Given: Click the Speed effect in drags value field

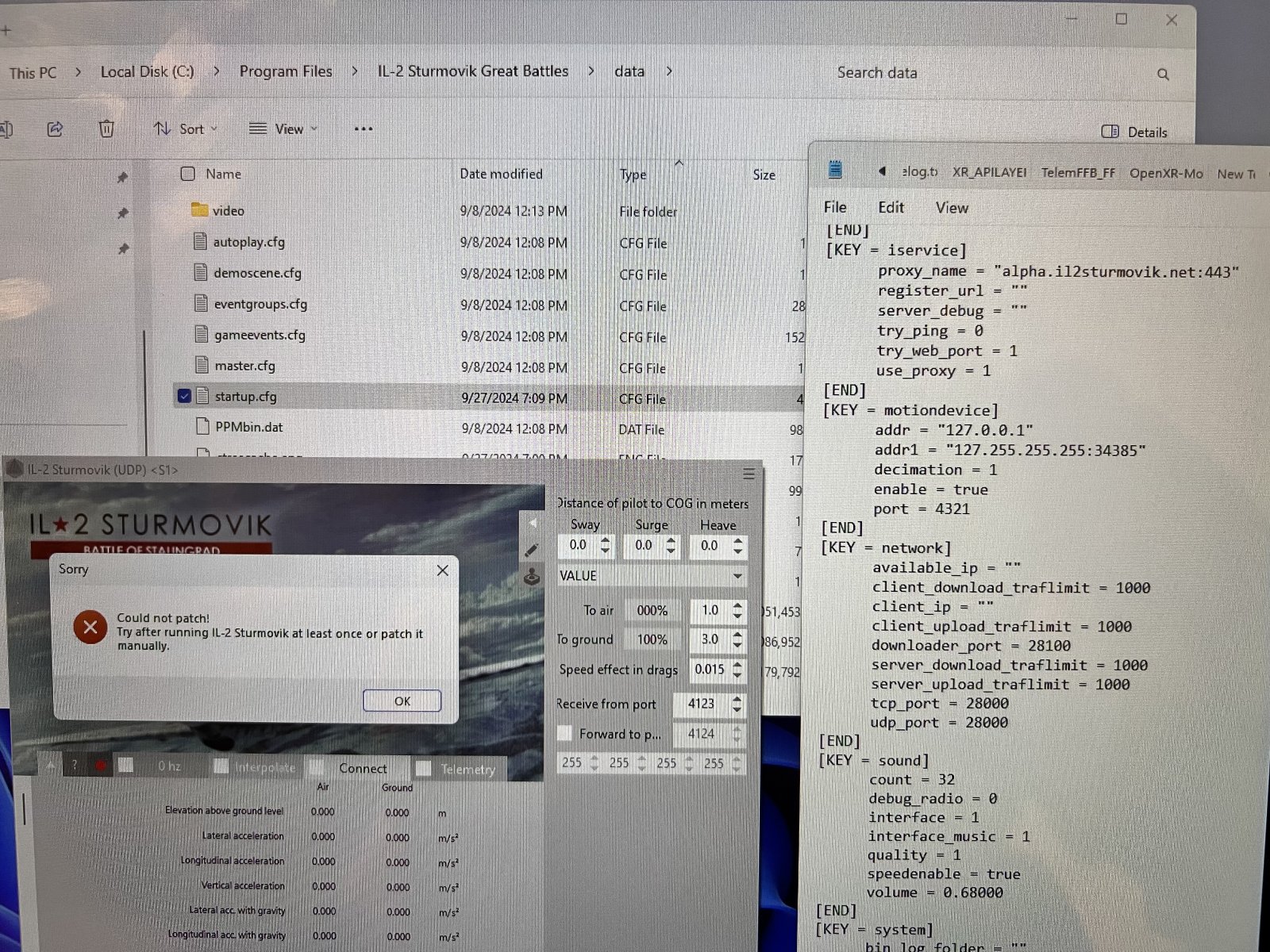Looking at the screenshot, I should tap(709, 670).
